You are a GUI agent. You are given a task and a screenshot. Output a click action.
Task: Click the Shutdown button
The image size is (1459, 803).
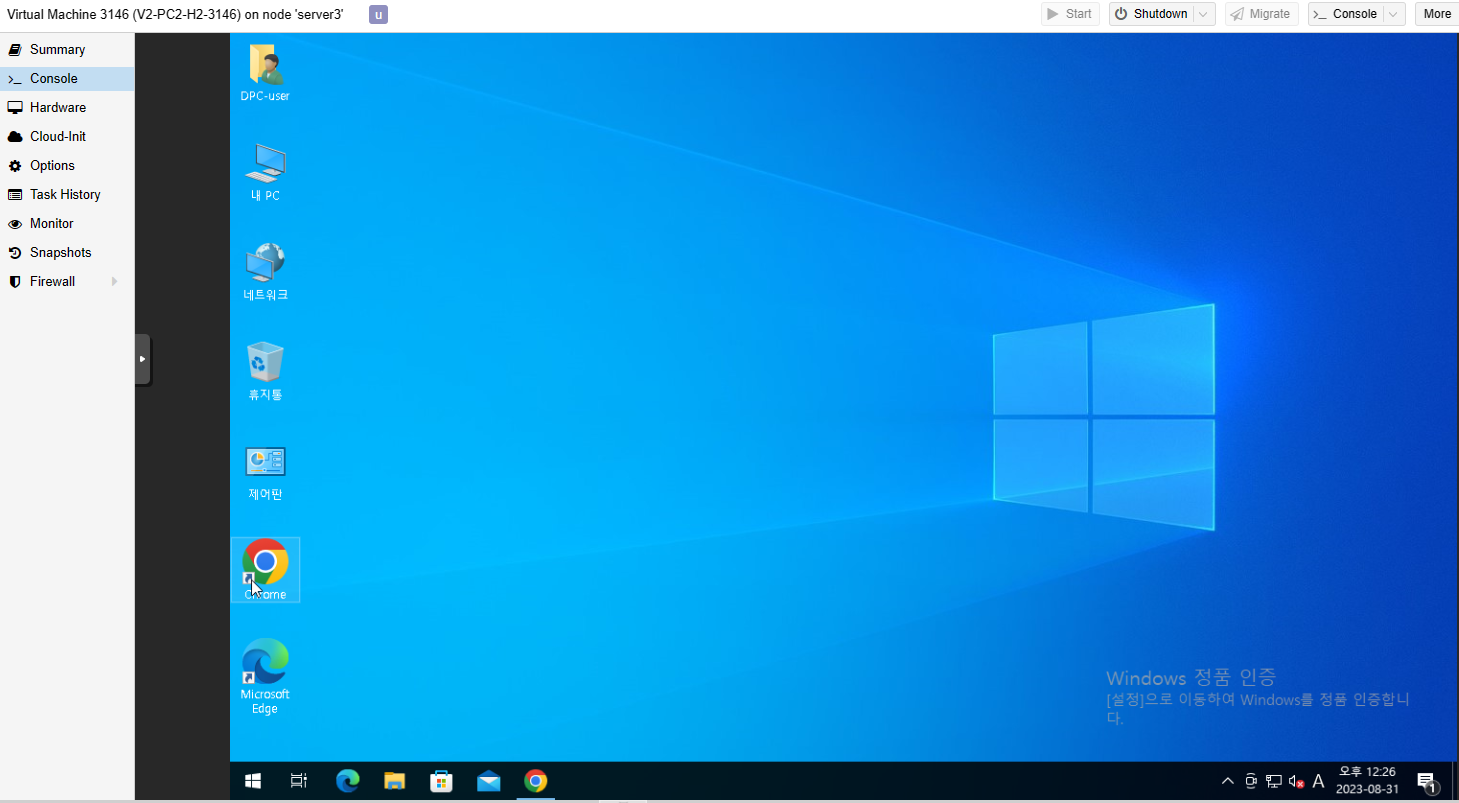pyautogui.click(x=1151, y=14)
